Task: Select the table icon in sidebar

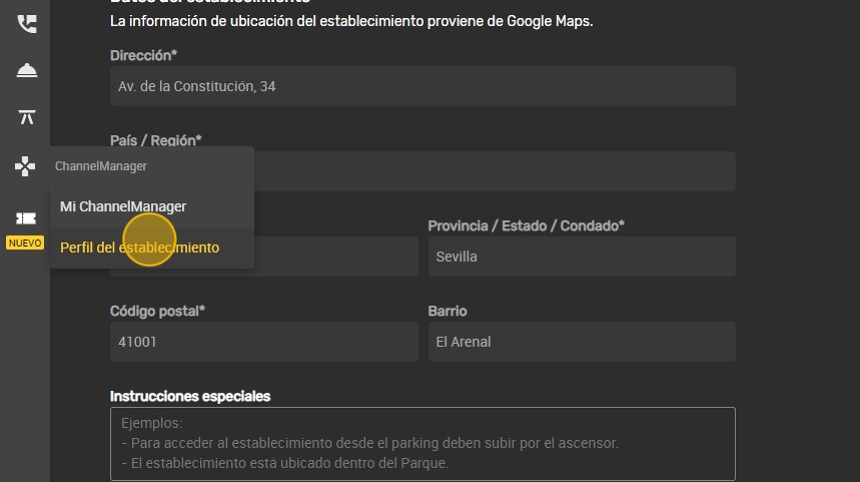Action: (26, 117)
